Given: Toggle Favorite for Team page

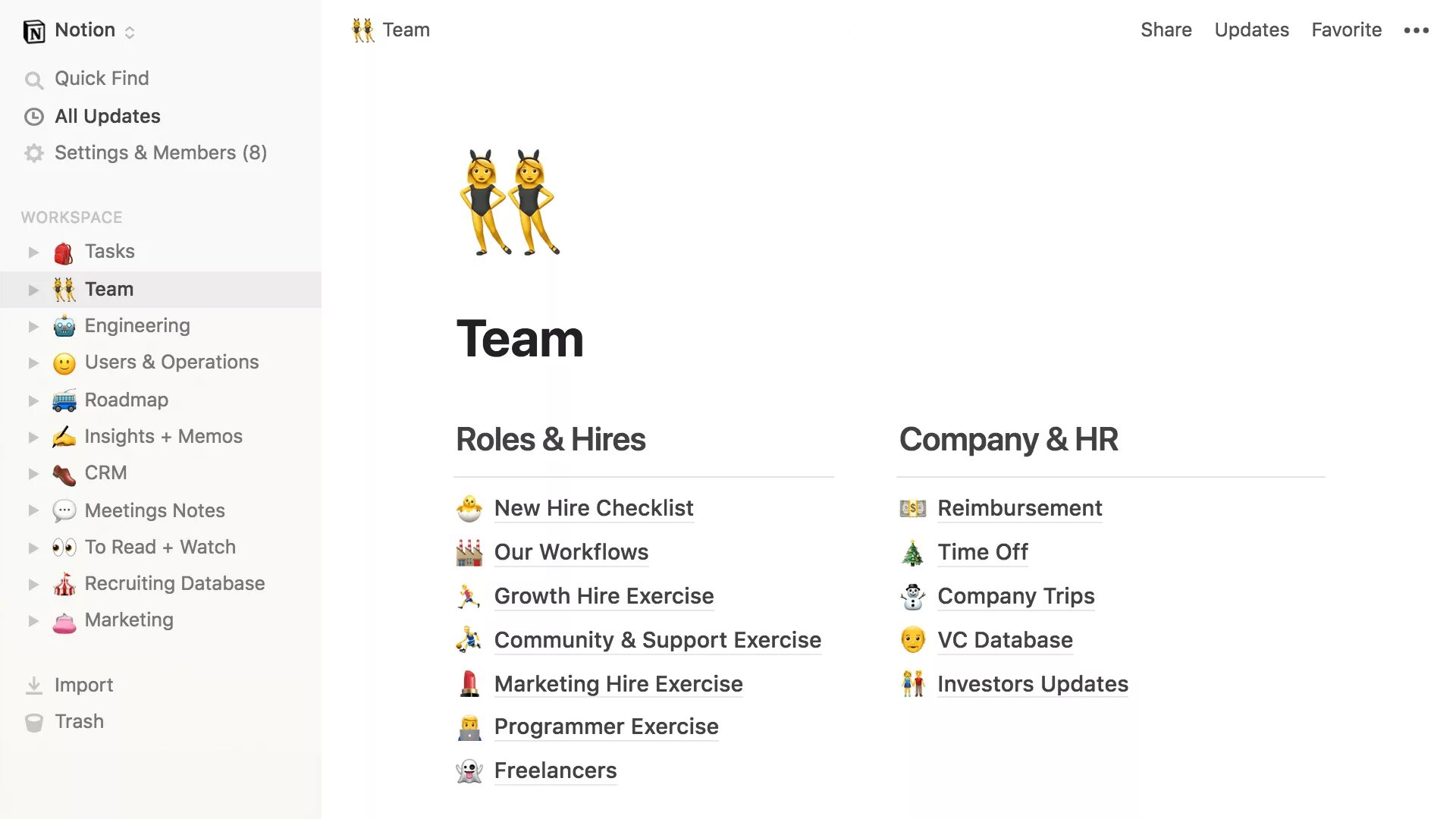Looking at the screenshot, I should (1346, 29).
